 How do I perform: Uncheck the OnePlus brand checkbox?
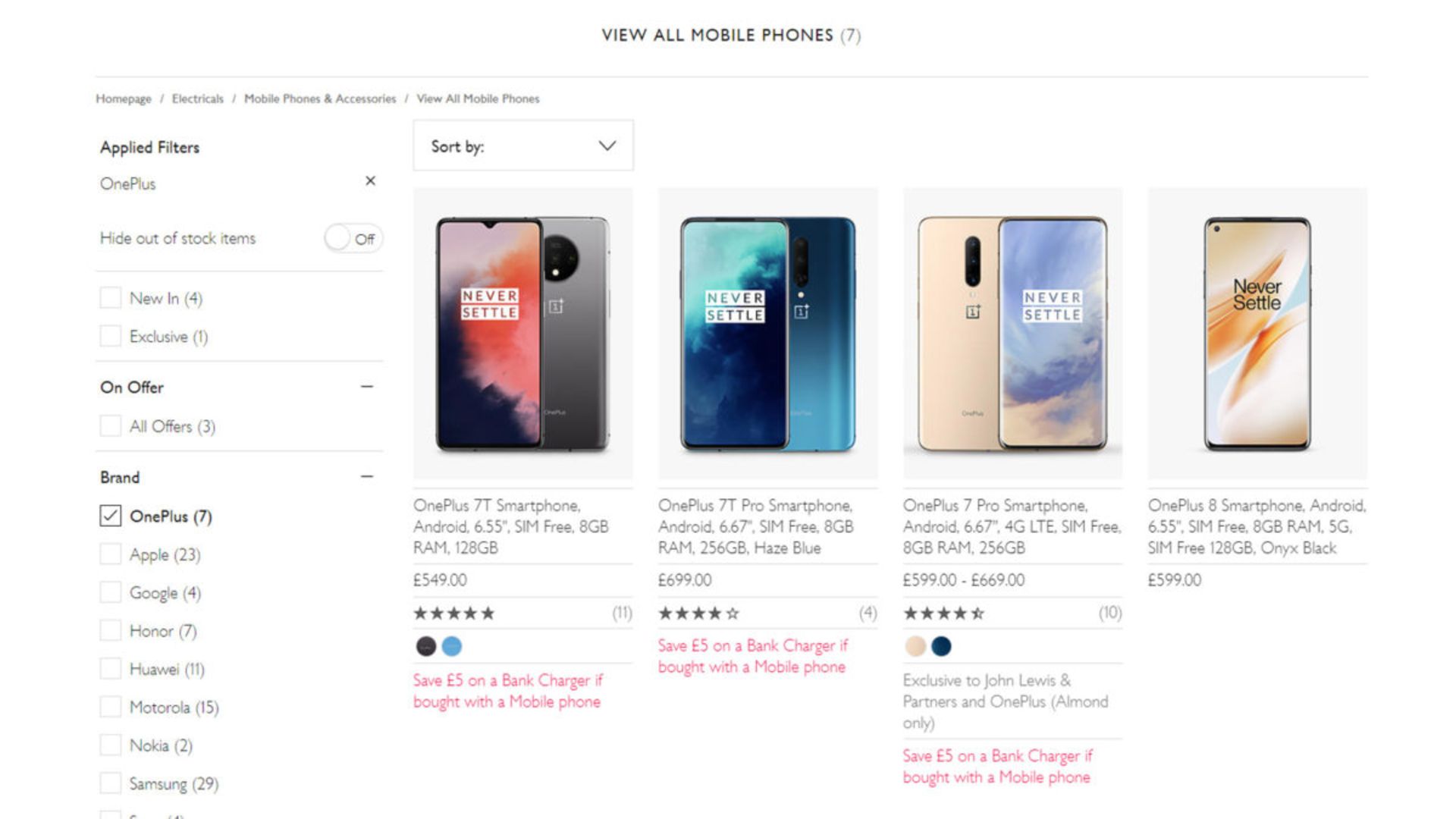(x=111, y=516)
